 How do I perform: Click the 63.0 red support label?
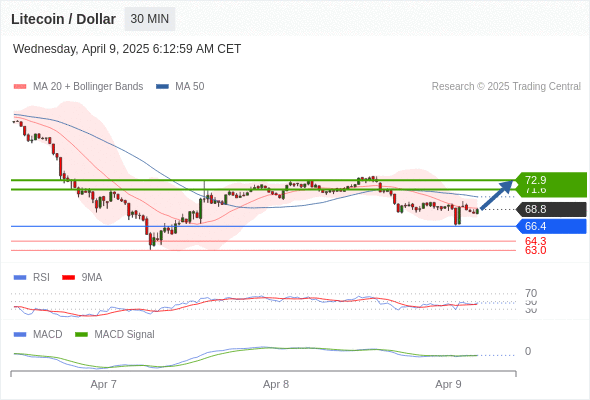point(535,250)
